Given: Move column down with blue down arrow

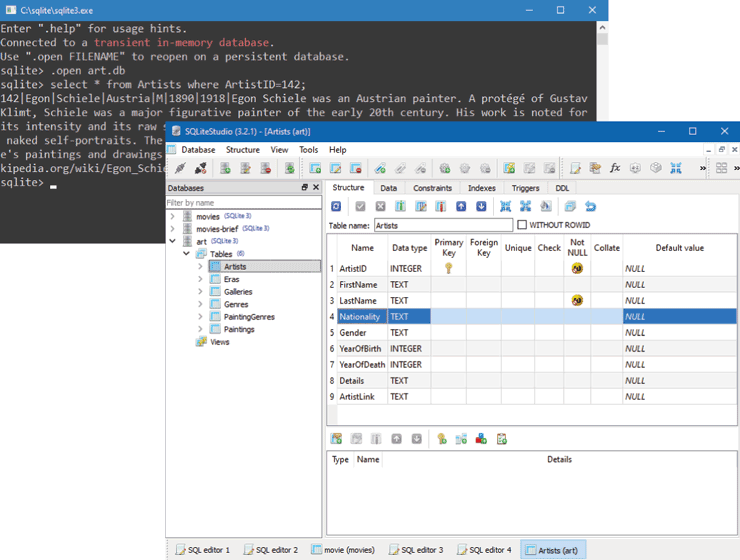Looking at the screenshot, I should (x=481, y=206).
